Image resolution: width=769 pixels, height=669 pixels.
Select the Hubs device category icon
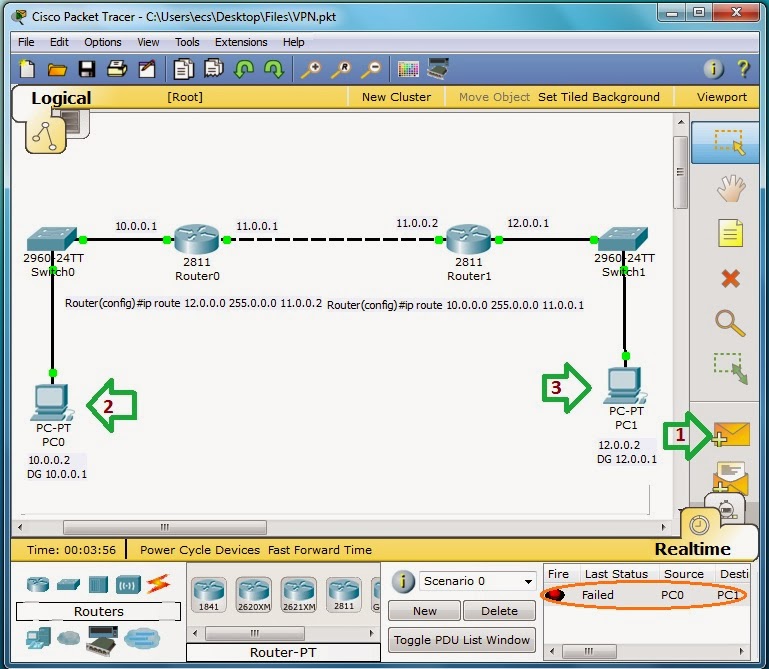click(x=98, y=585)
